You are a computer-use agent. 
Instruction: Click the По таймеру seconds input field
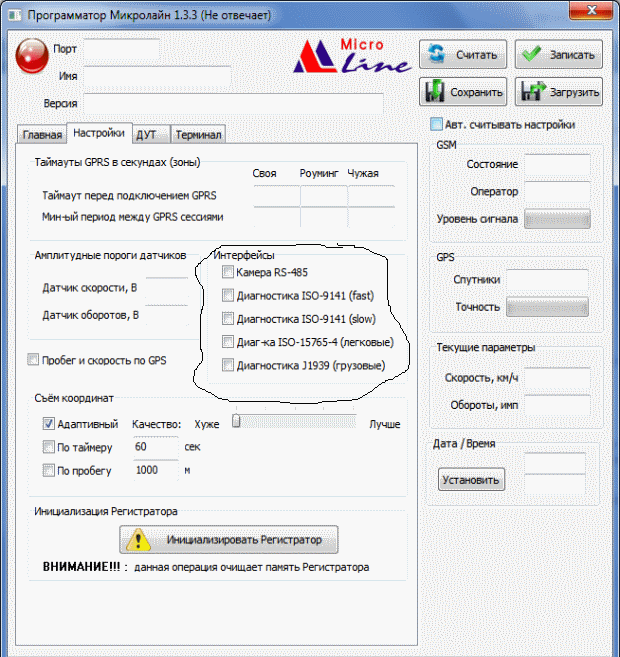pos(155,447)
